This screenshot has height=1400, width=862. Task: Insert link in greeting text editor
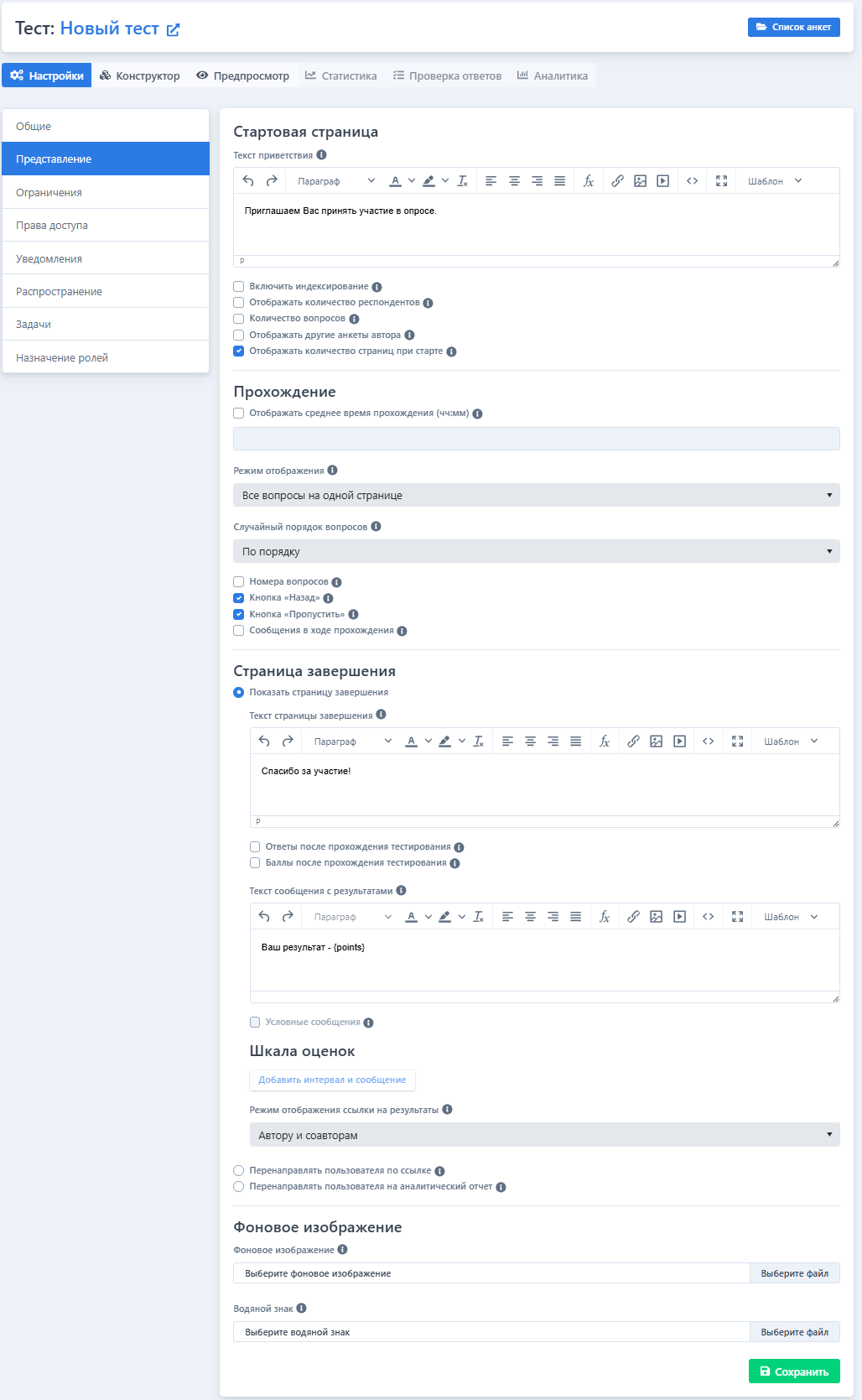[617, 181]
